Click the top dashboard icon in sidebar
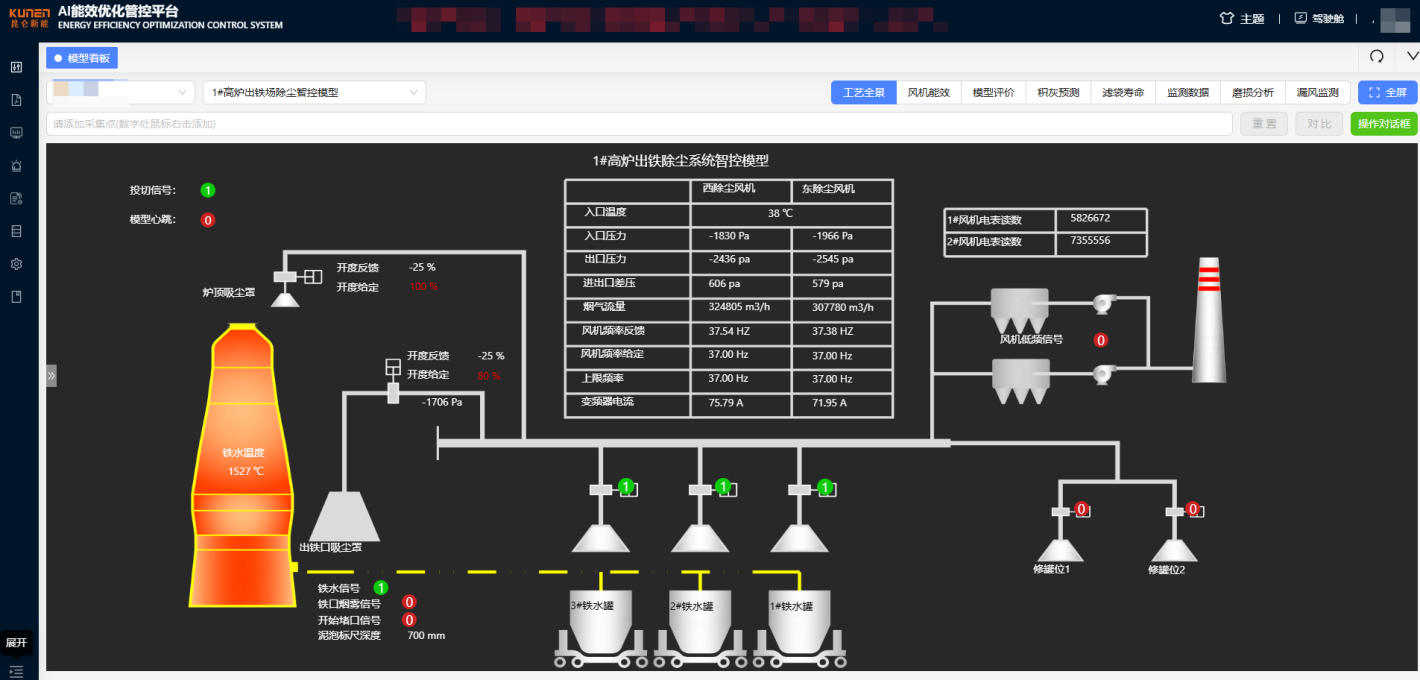The height and width of the screenshot is (680, 1420). click(x=16, y=67)
